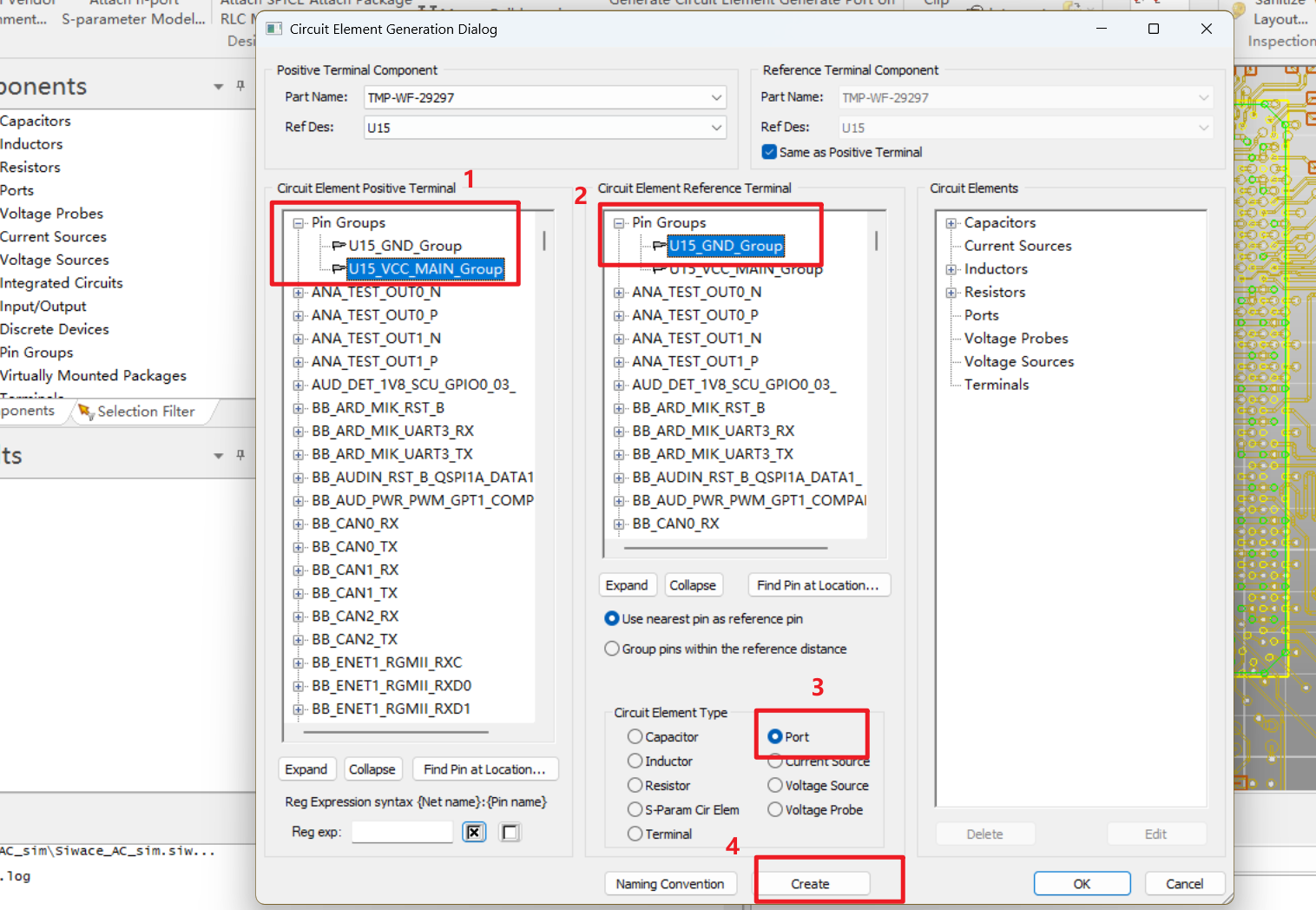
Task: Expand ANA_TEST_OUT0_N in Positive Terminal tree
Action: pos(298,293)
